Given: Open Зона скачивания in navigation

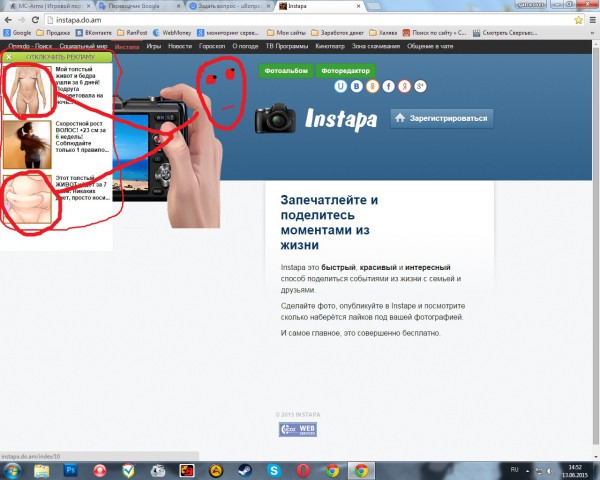Looking at the screenshot, I should 376,46.
